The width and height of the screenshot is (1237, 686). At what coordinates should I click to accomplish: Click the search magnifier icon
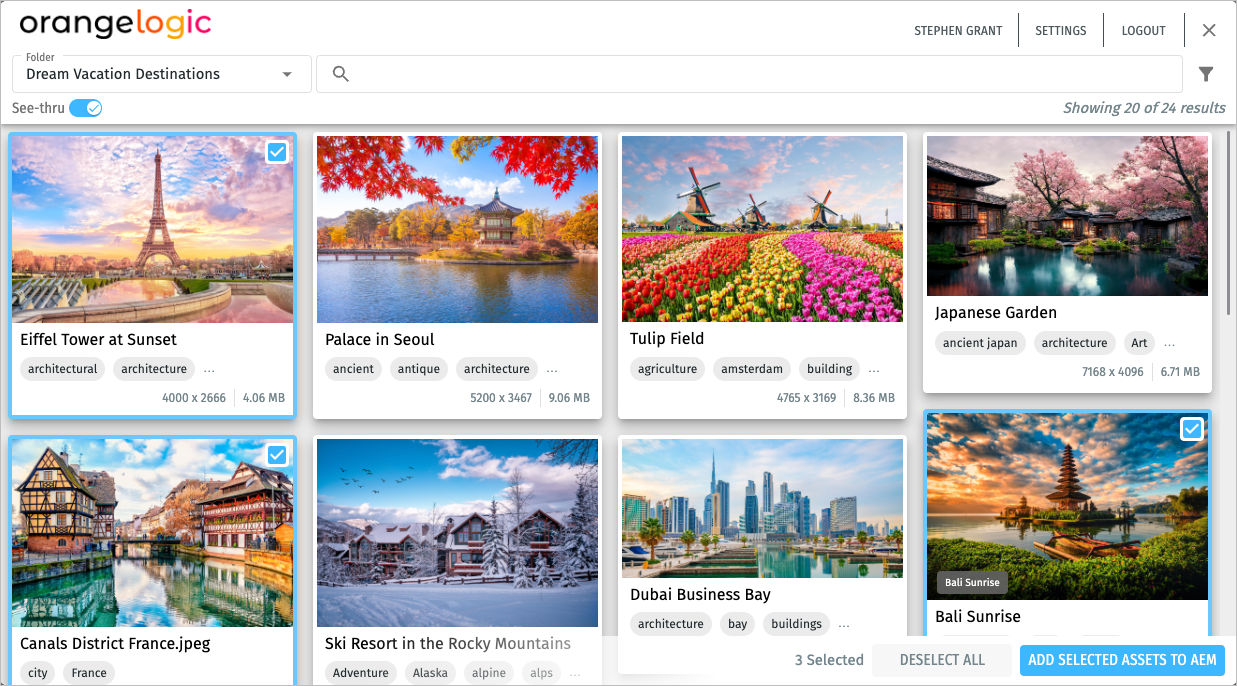coord(340,74)
